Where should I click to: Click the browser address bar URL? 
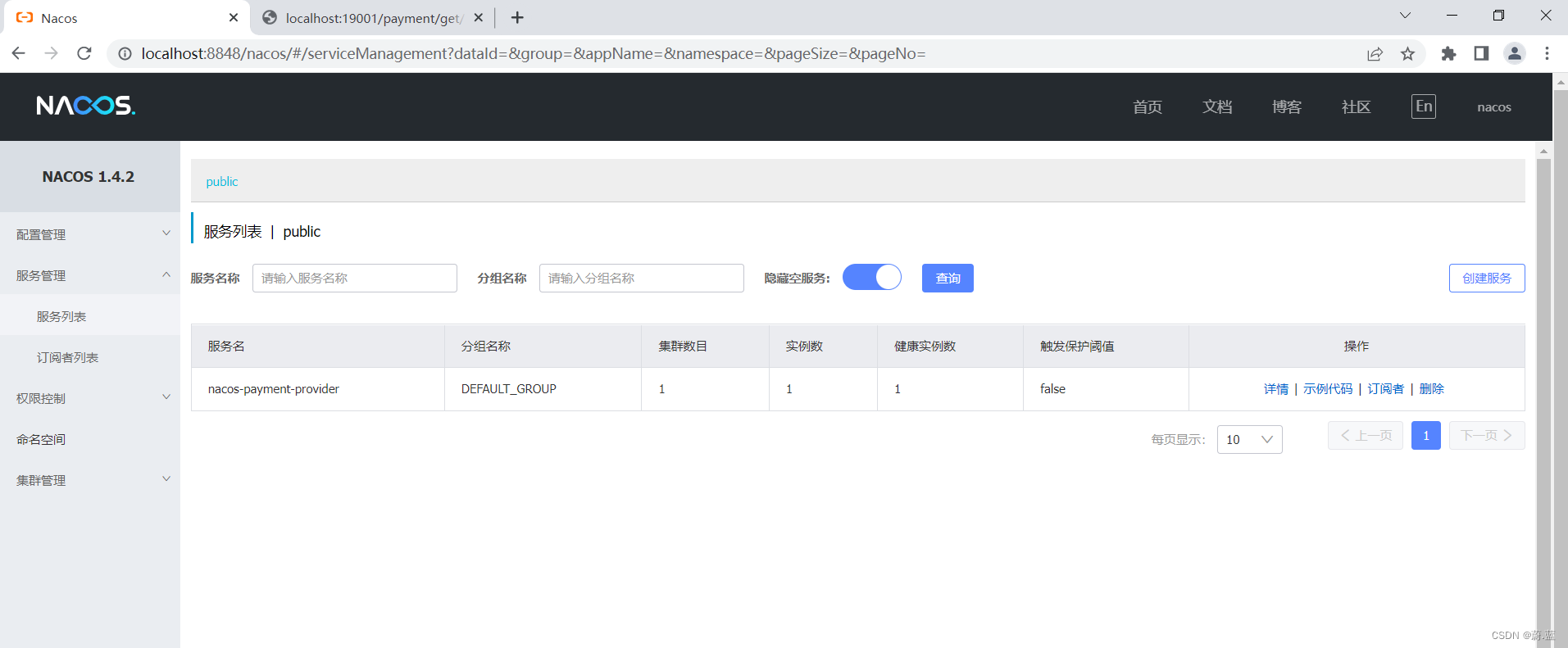point(533,54)
